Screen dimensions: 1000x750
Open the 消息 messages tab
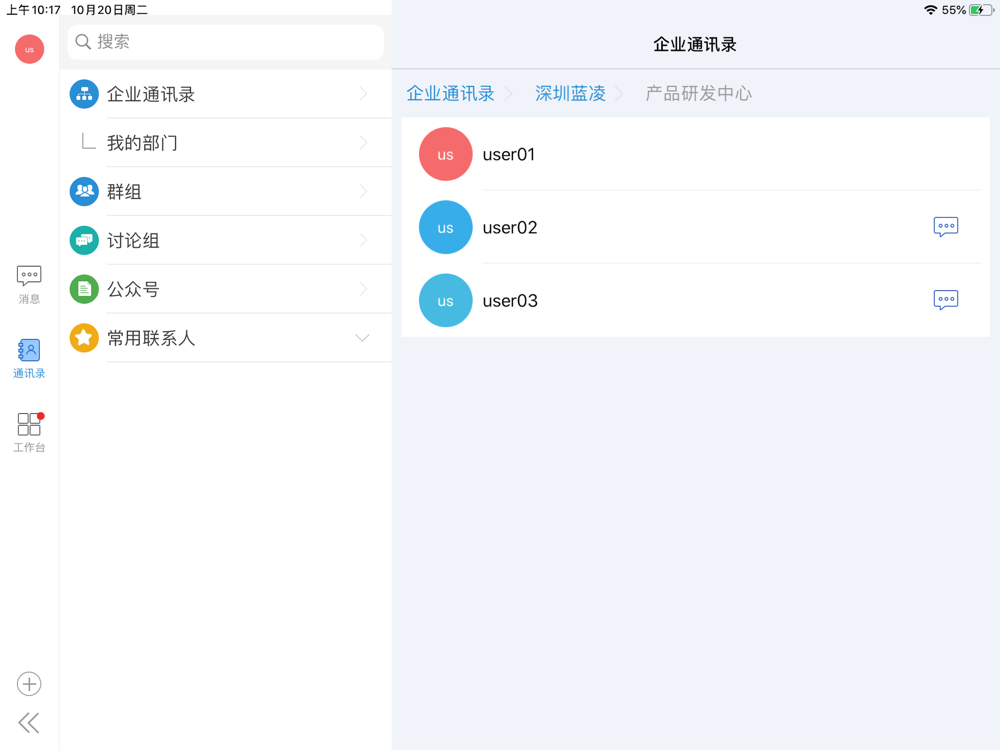pos(29,284)
